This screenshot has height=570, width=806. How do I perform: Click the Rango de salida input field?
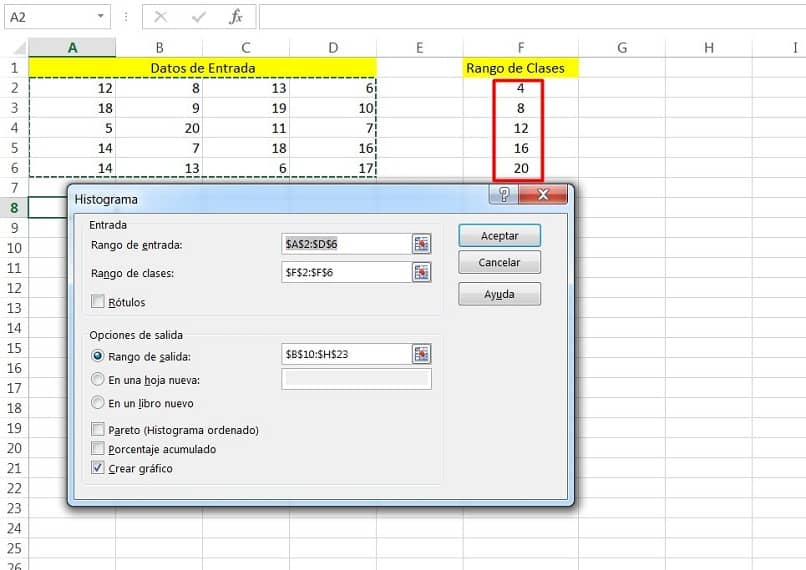346,354
